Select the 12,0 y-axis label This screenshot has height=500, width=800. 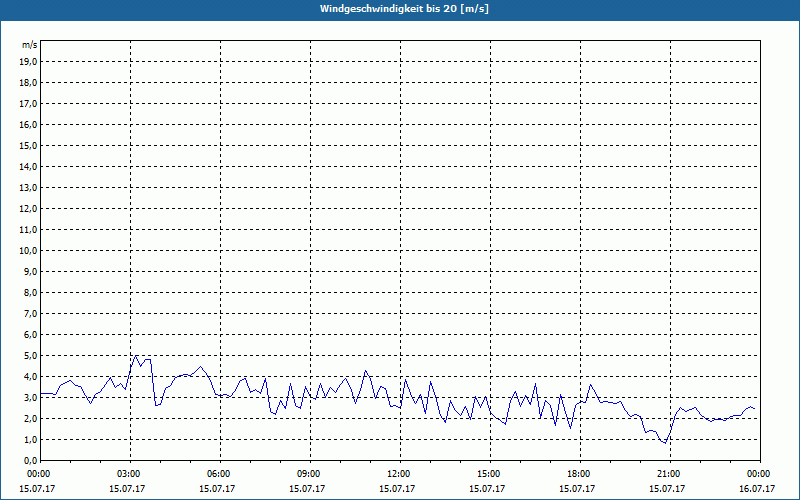(28, 209)
